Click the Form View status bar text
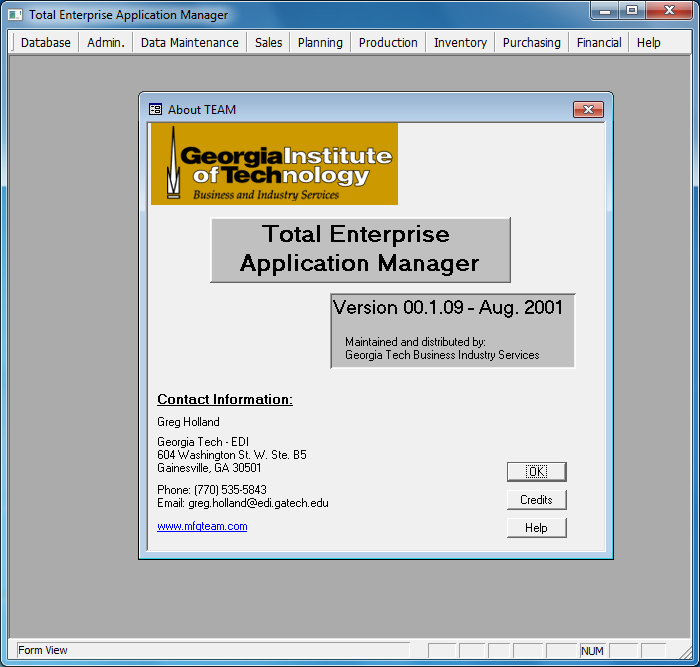700x667 pixels. pos(43,650)
